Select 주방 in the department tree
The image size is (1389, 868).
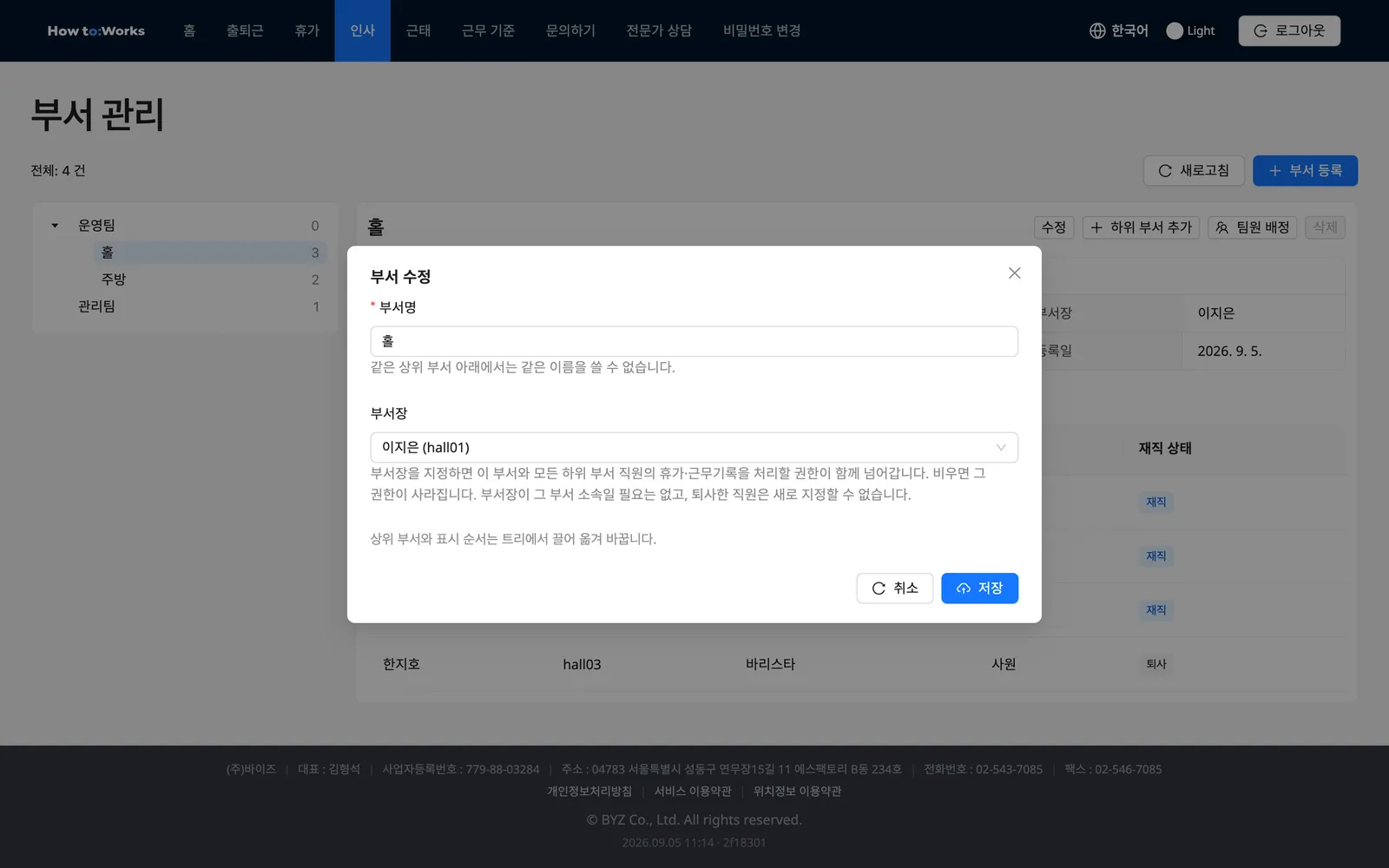(114, 279)
